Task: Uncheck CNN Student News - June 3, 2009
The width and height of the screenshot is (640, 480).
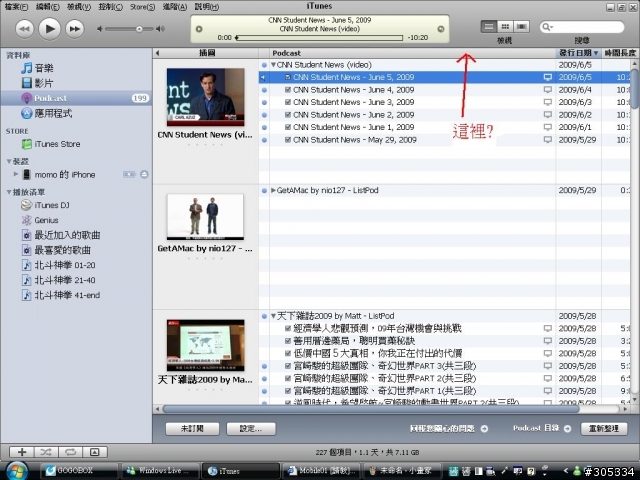Action: click(288, 102)
